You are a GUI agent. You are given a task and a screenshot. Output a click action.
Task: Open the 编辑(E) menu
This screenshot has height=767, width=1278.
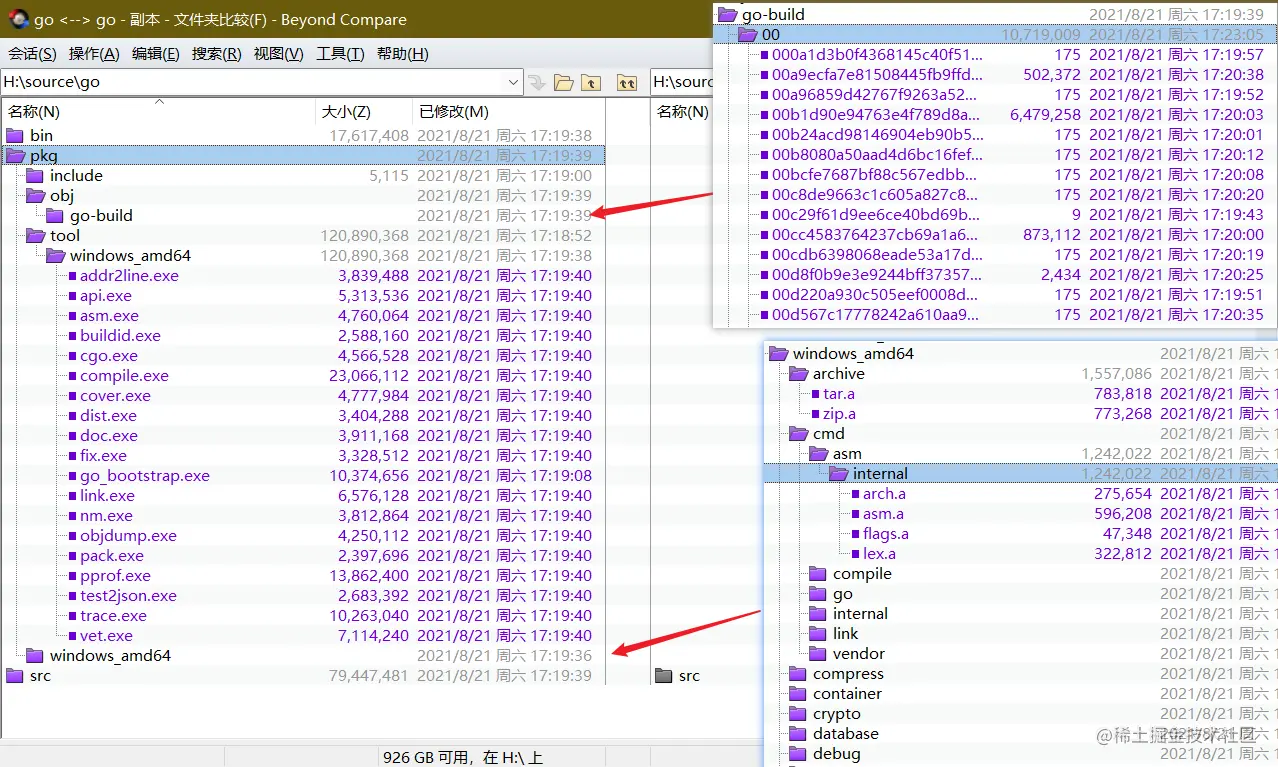[156, 54]
